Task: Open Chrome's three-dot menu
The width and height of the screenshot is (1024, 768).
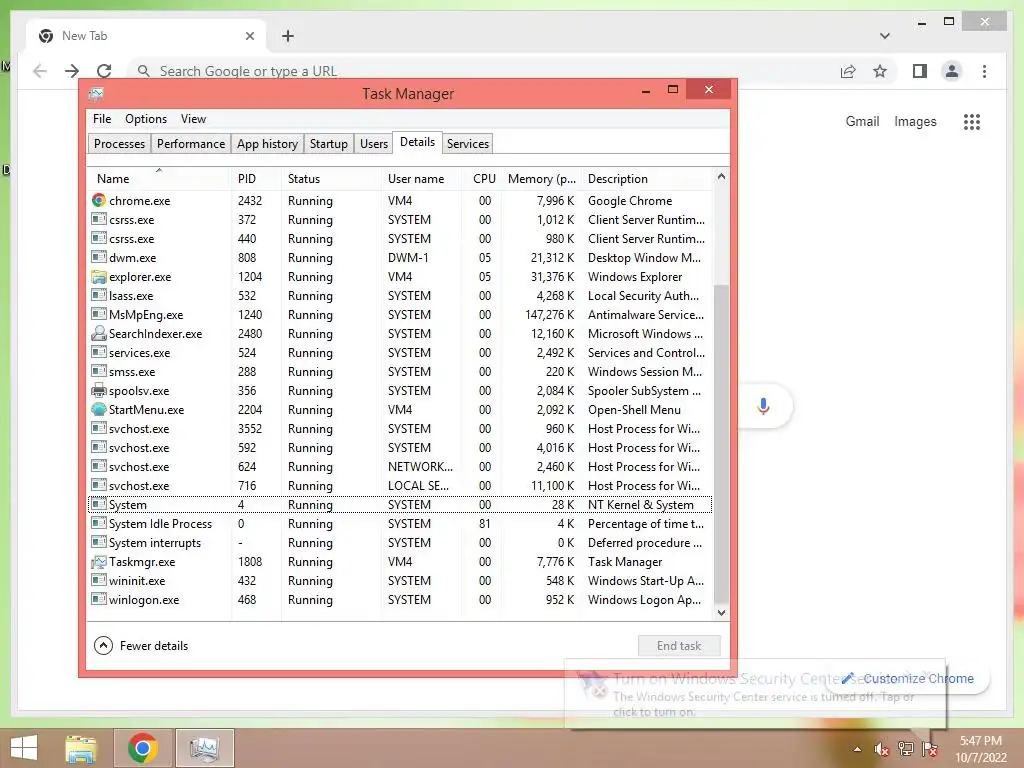Action: point(984,71)
